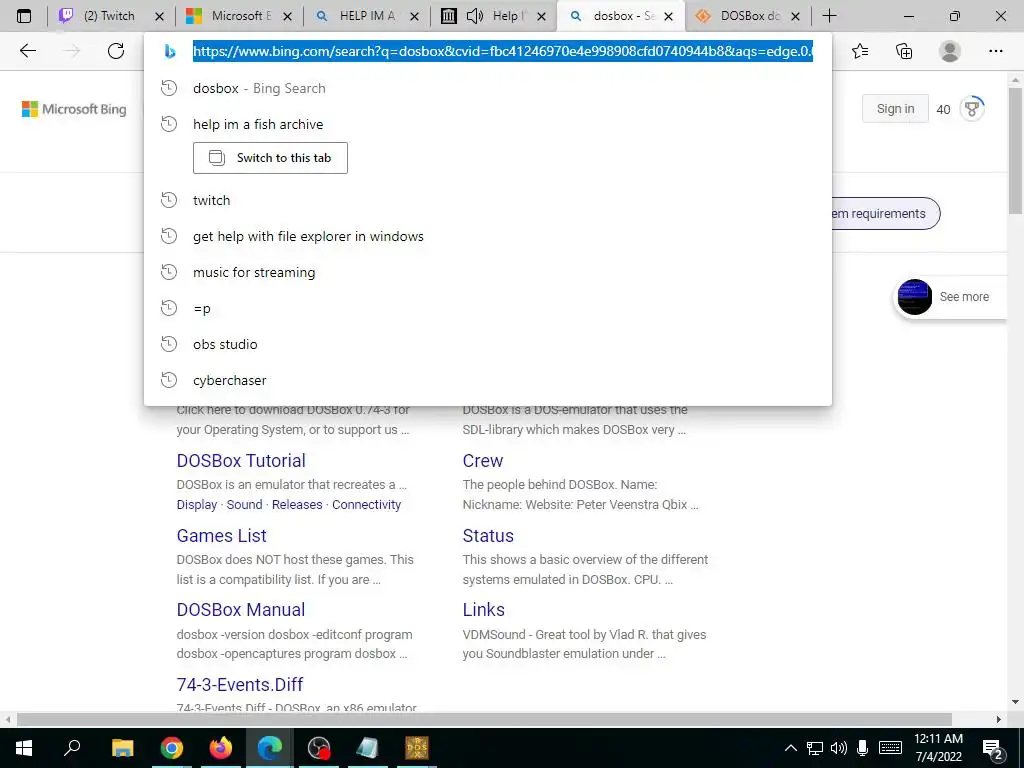Image resolution: width=1024 pixels, height=768 pixels.
Task: Click See more thumbnail card
Action: click(950, 297)
